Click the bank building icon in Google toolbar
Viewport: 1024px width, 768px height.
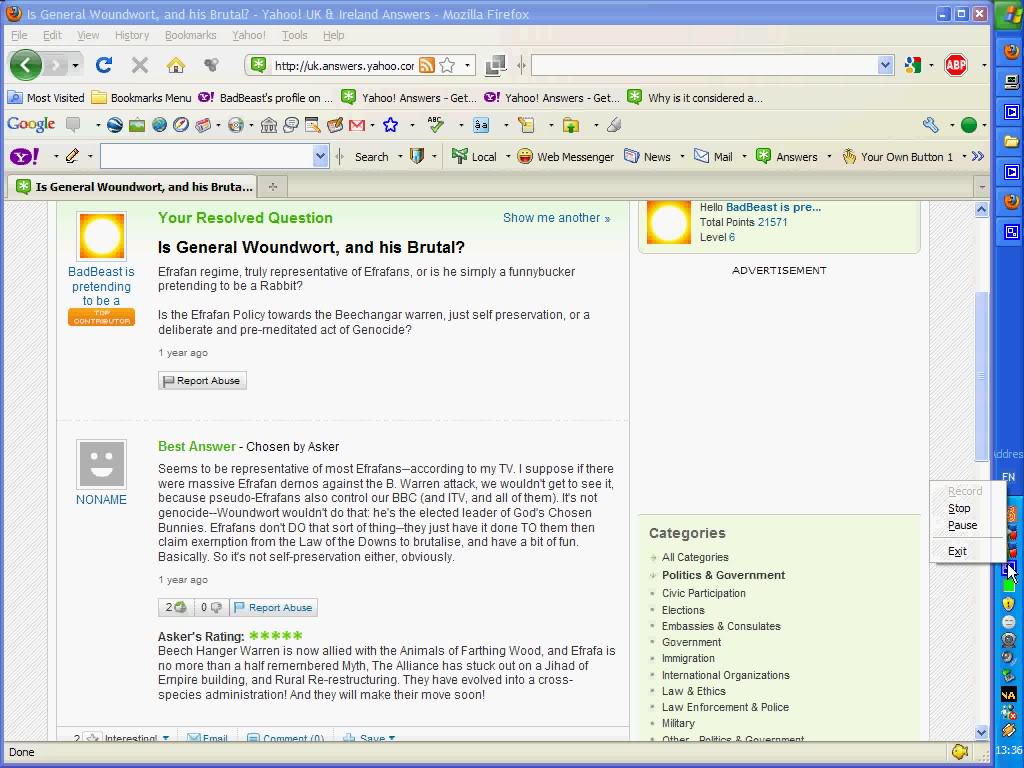click(269, 125)
